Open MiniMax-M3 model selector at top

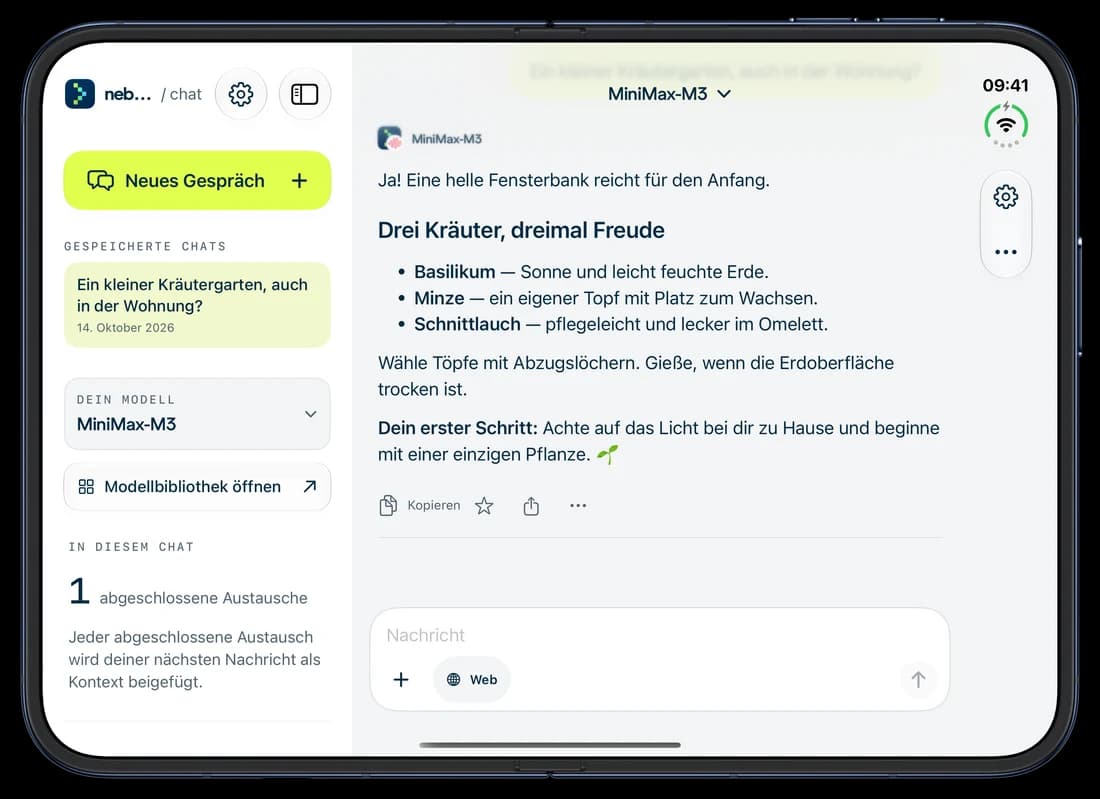click(669, 93)
